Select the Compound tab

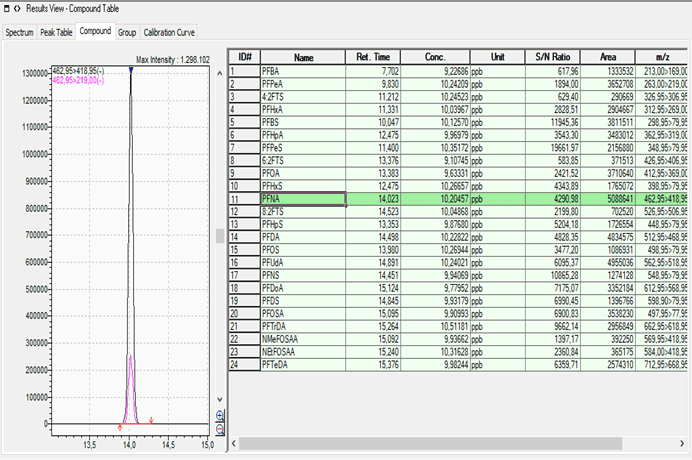[95, 31]
